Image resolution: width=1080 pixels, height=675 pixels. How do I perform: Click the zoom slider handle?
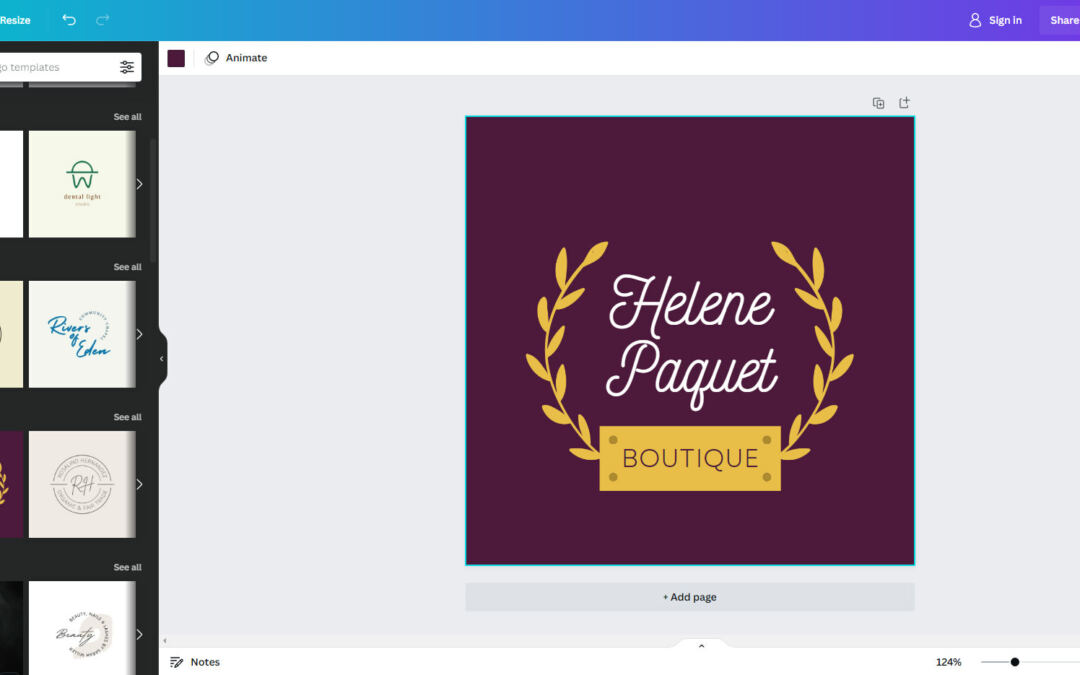coord(1014,662)
